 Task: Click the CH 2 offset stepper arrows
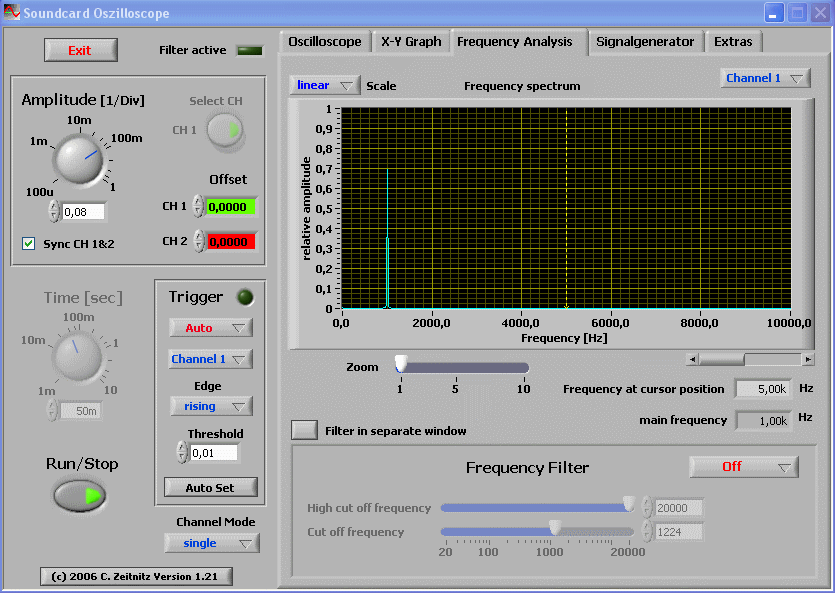[199, 241]
